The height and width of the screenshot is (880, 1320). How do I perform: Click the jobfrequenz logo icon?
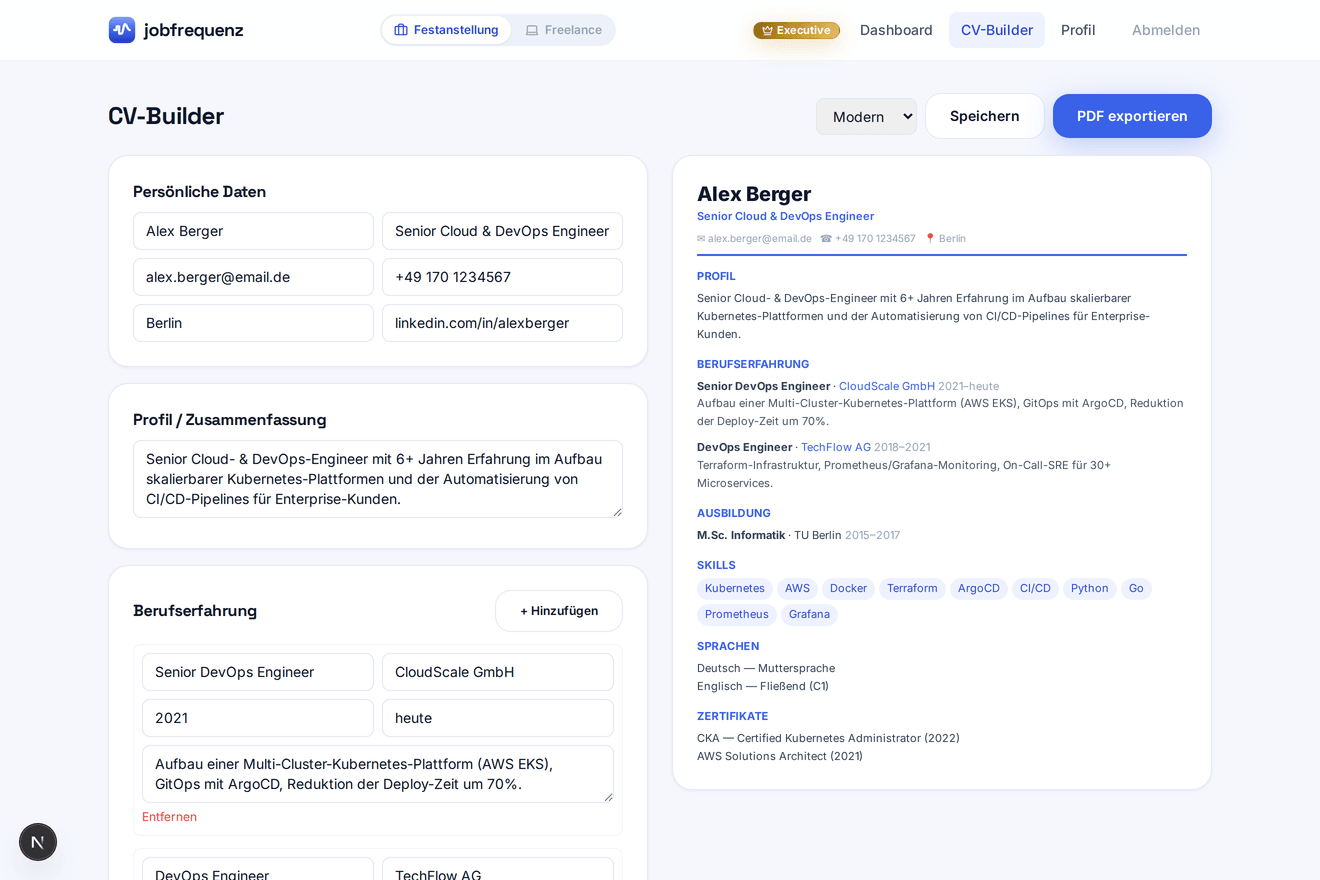point(122,30)
